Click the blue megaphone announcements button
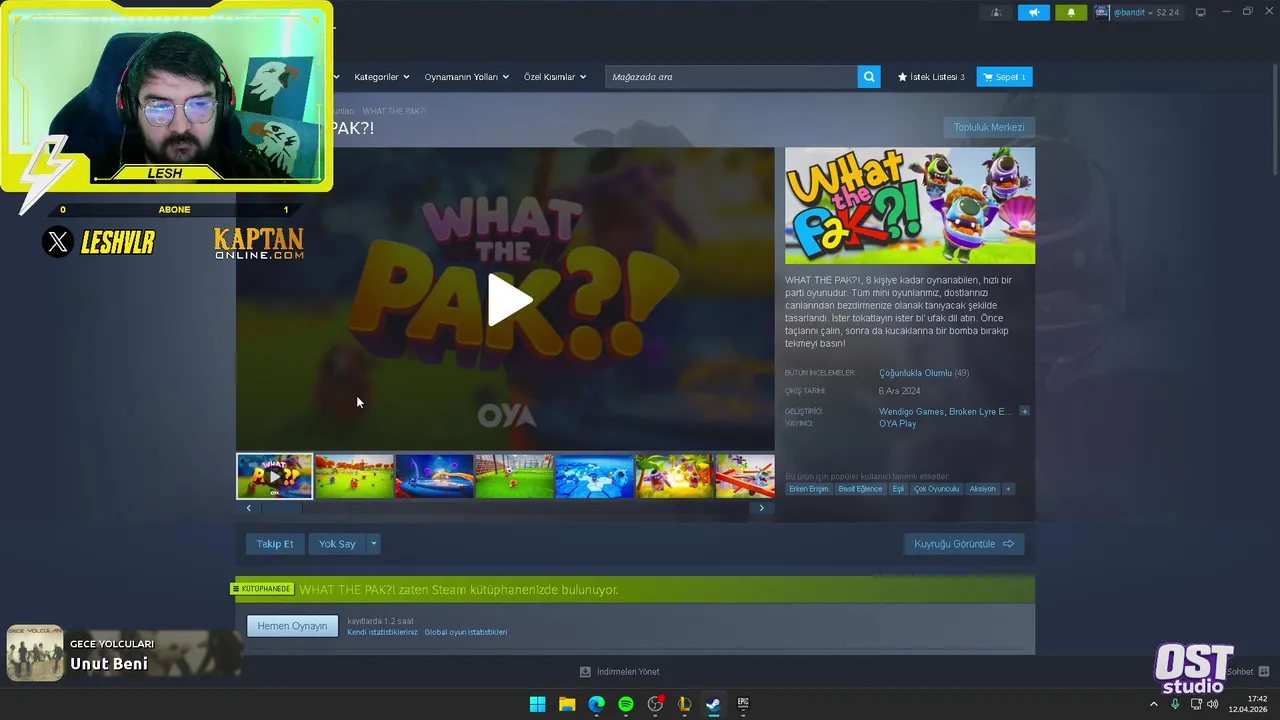The width and height of the screenshot is (1280, 720). [x=1034, y=12]
